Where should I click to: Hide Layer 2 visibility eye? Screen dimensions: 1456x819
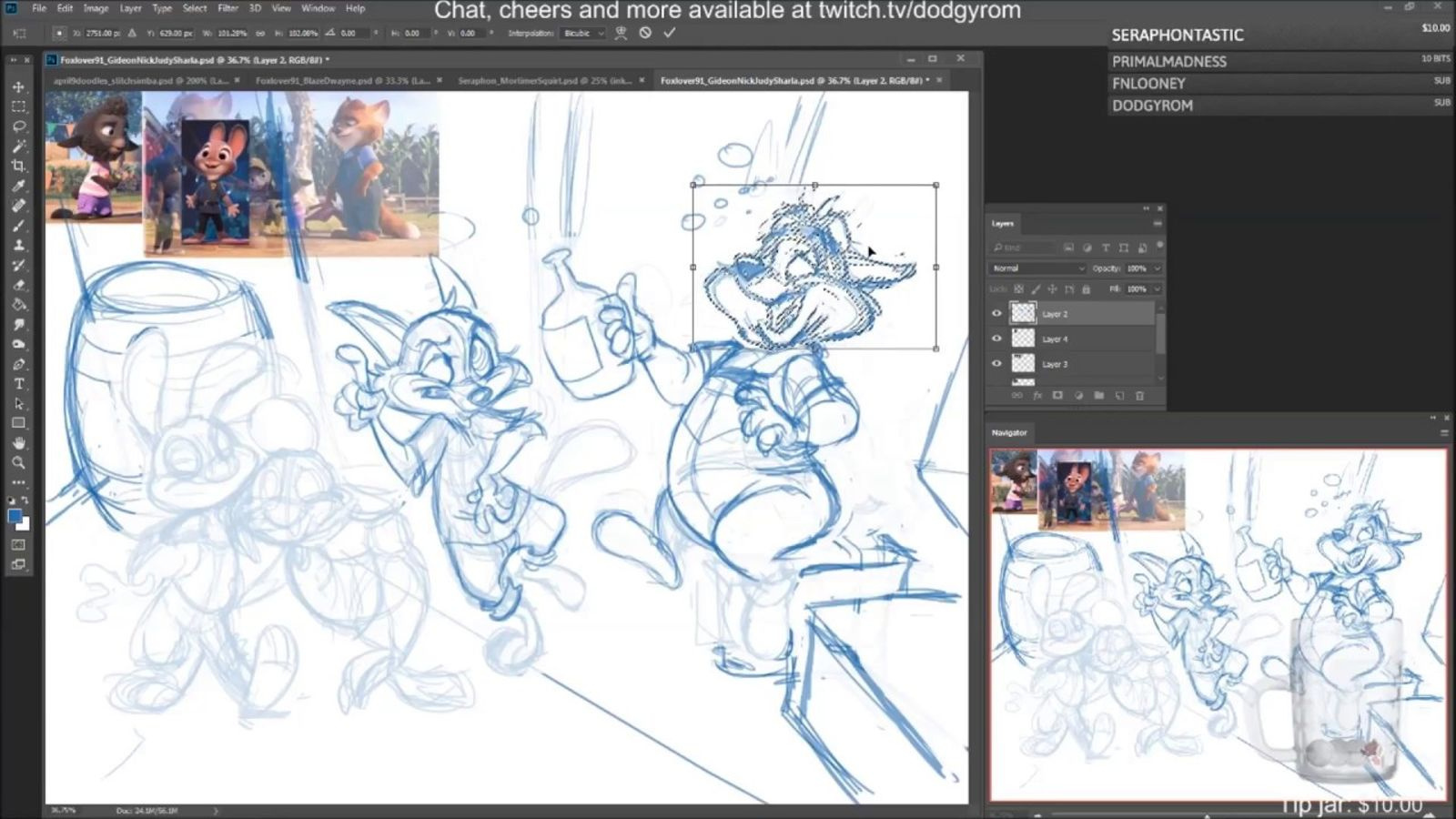[996, 313]
